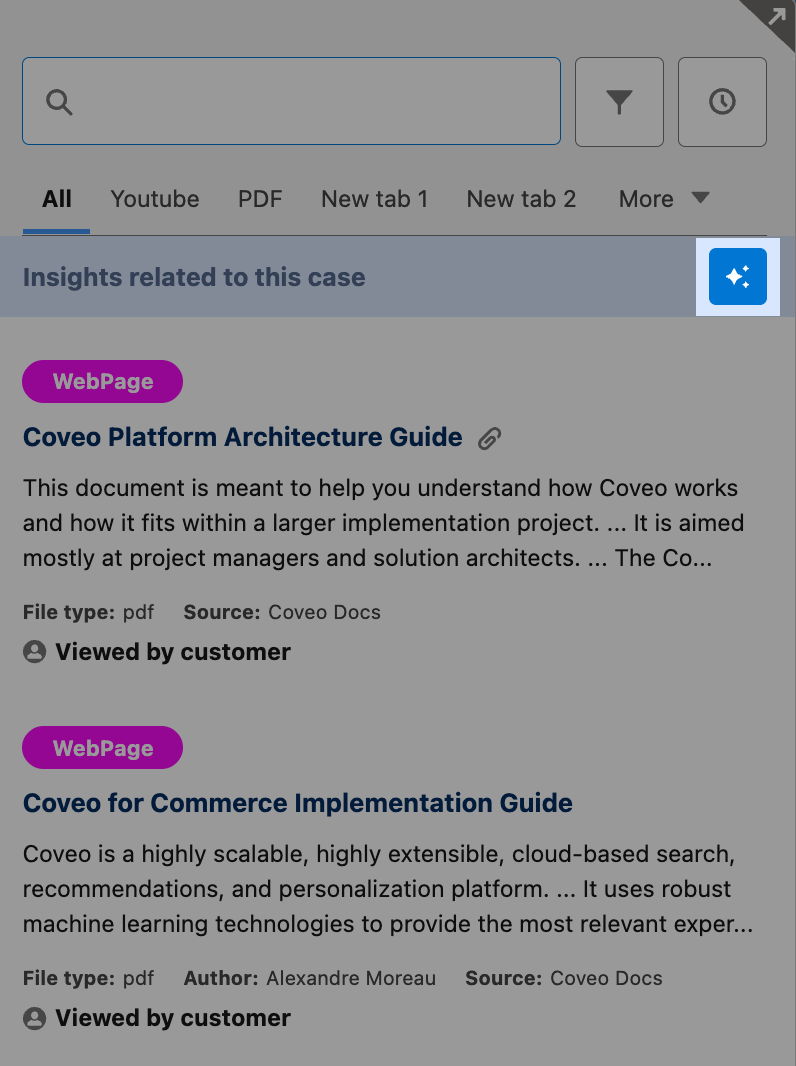The width and height of the screenshot is (796, 1066).
Task: Click 'Viewed by customer' under Commerce Guide
Action: coord(173,1018)
